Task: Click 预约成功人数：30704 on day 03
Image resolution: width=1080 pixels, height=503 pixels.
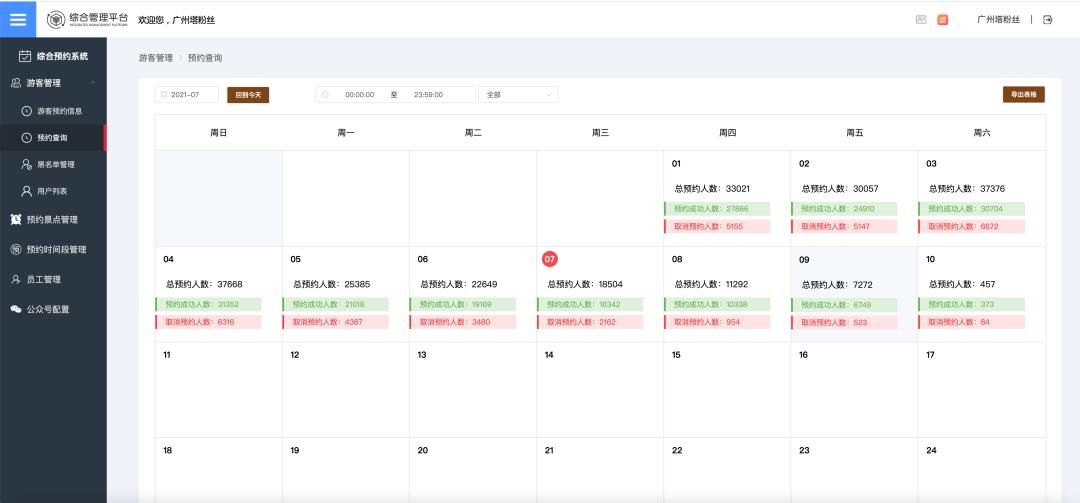Action: (971, 209)
